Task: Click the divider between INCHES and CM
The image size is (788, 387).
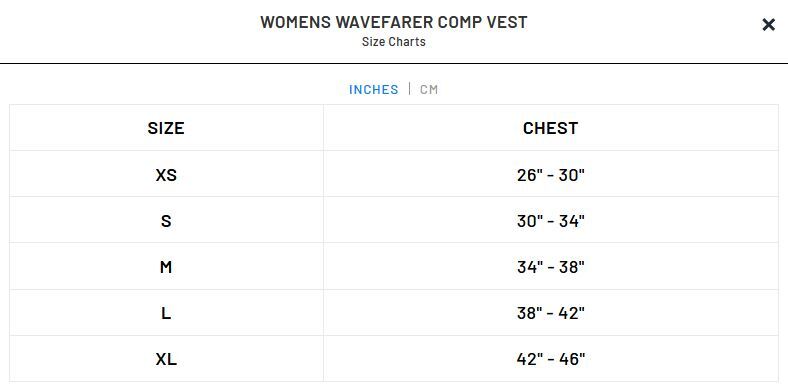Action: 410,89
